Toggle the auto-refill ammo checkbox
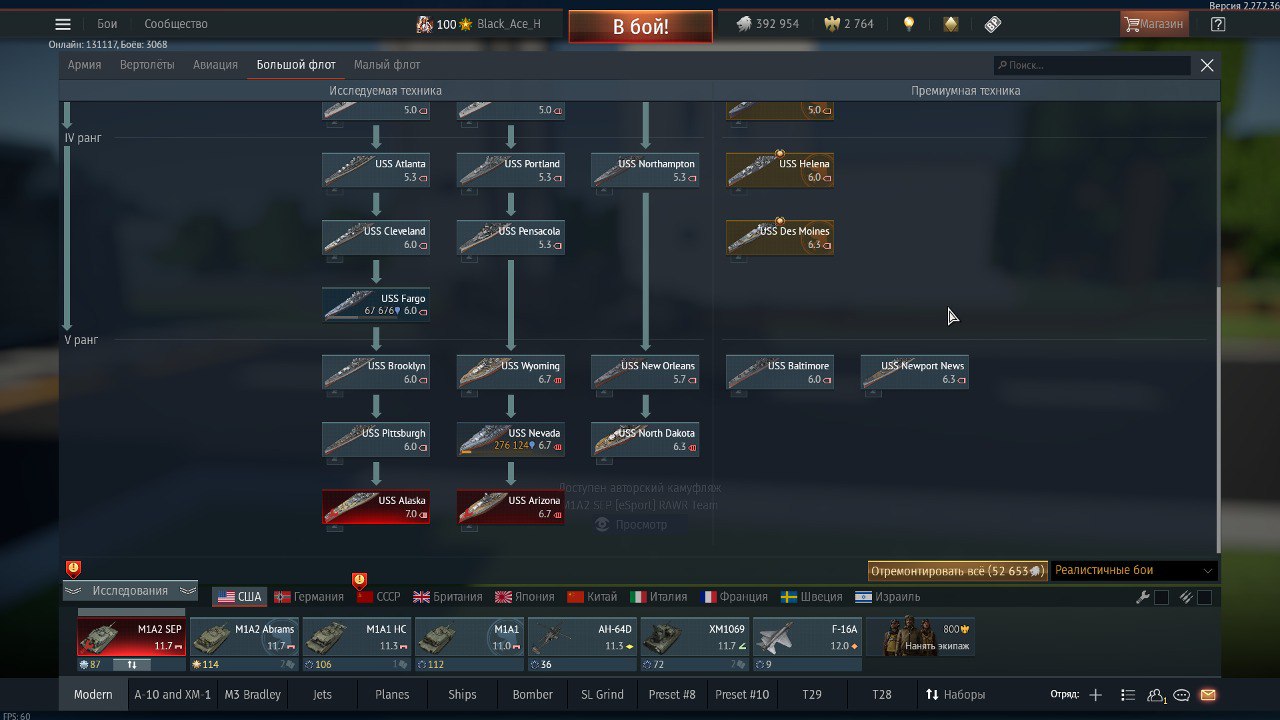Viewport: 1280px width, 720px height. point(1204,598)
